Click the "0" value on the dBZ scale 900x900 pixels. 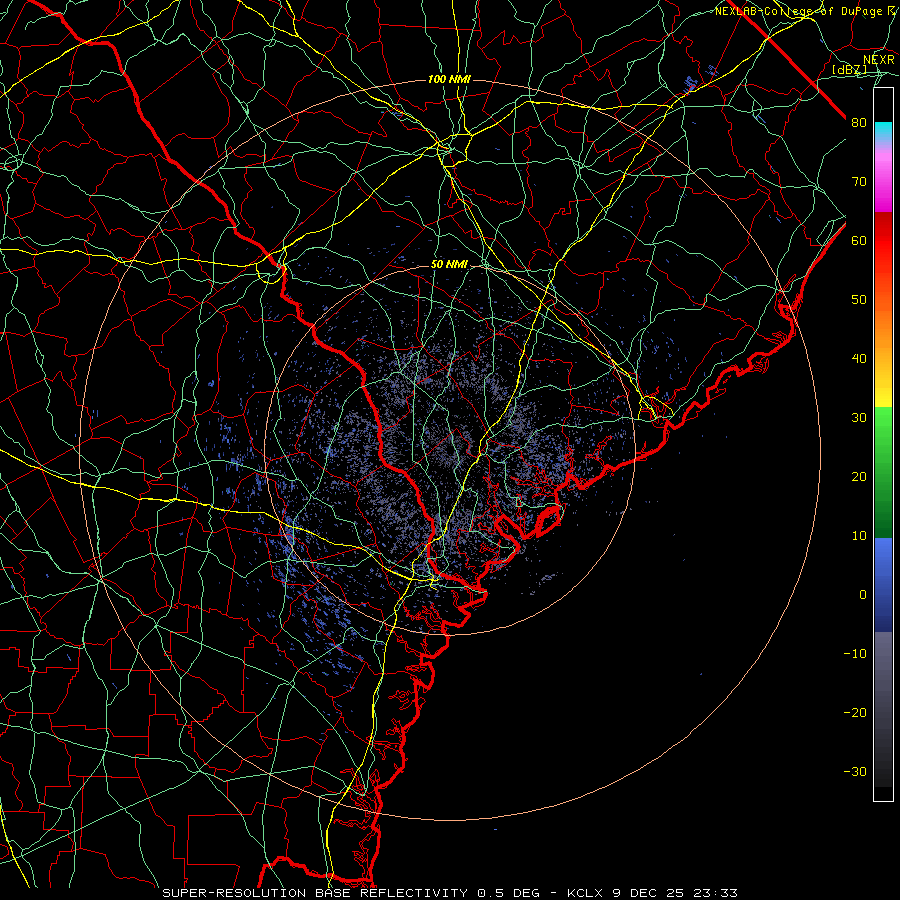pyautogui.click(x=863, y=595)
